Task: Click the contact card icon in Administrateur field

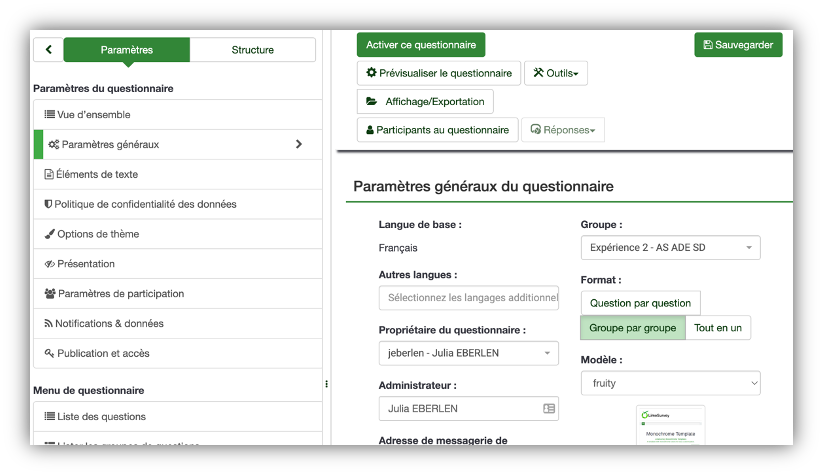Action: [x=549, y=408]
